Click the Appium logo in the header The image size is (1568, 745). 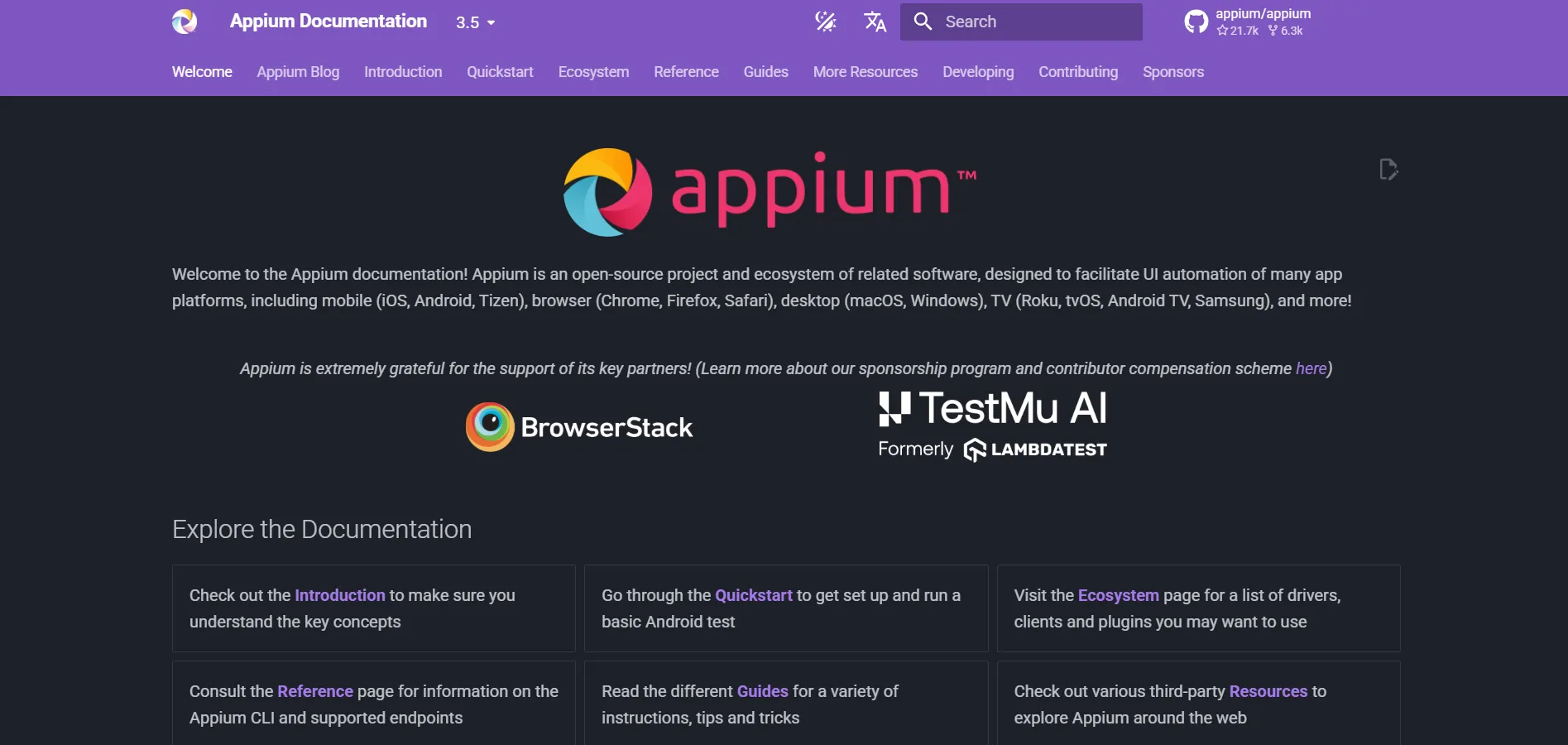tap(185, 22)
